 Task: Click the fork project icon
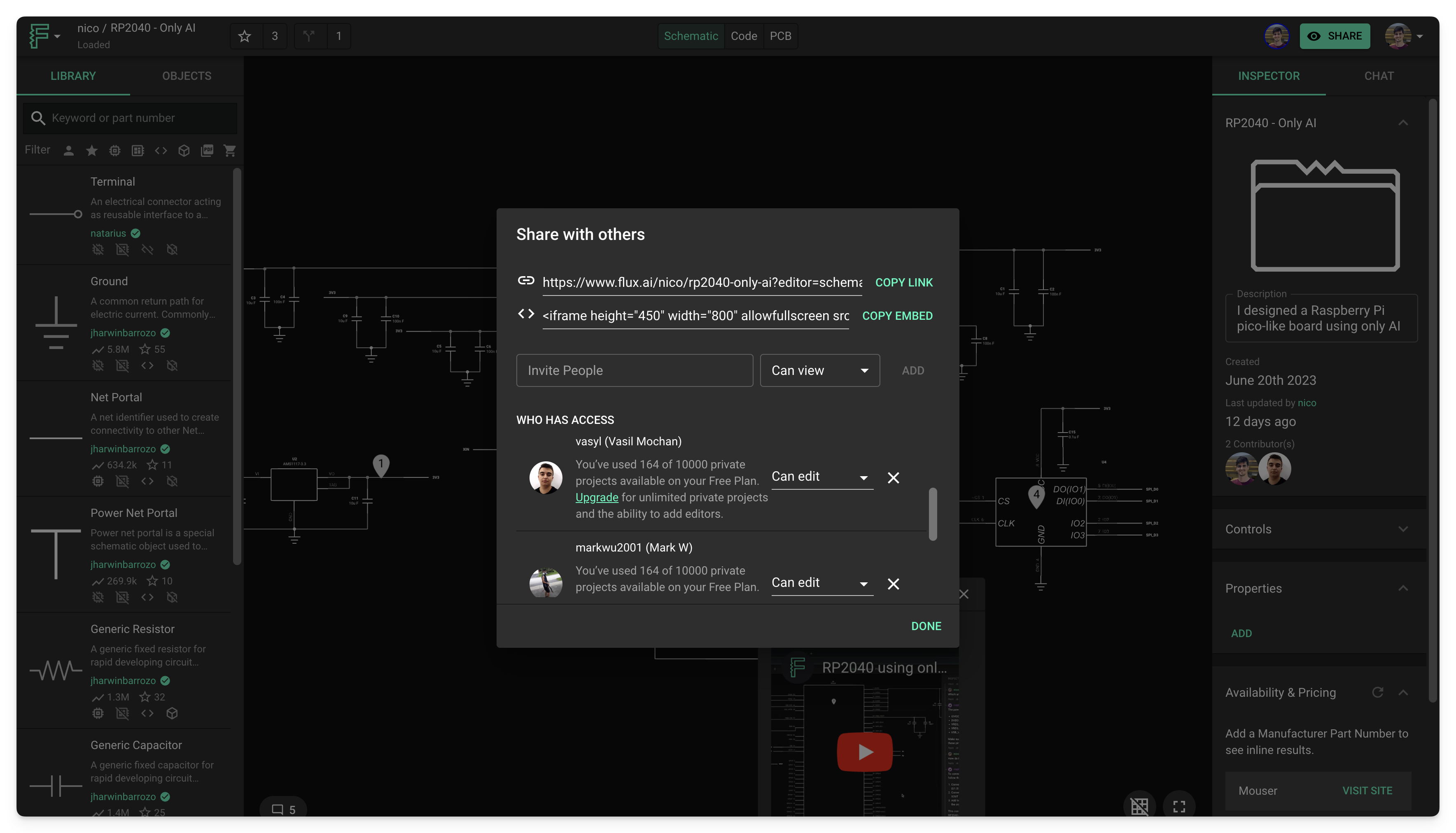point(309,36)
